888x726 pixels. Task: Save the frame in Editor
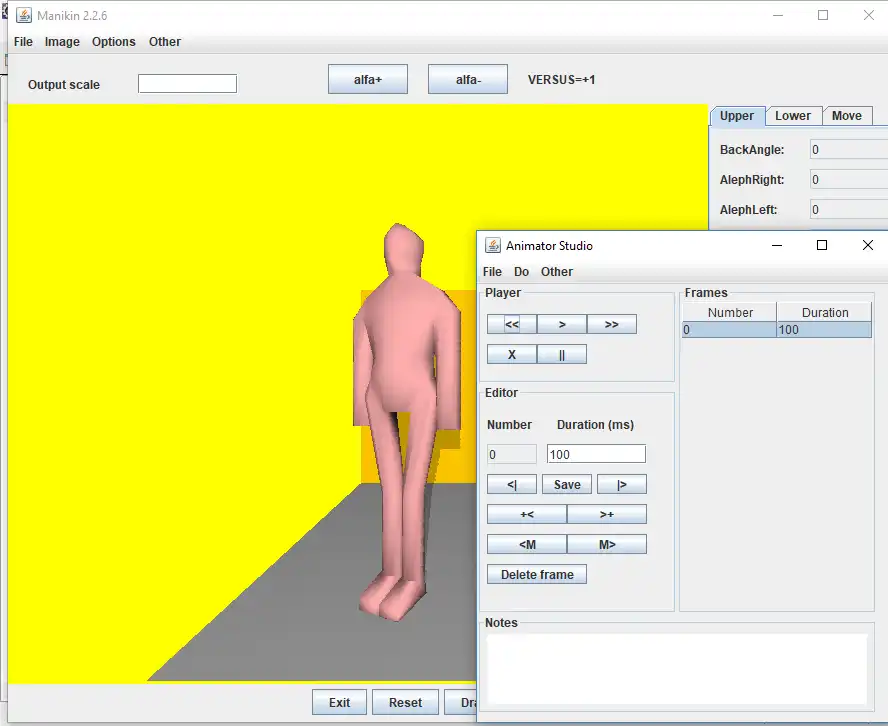coord(567,484)
